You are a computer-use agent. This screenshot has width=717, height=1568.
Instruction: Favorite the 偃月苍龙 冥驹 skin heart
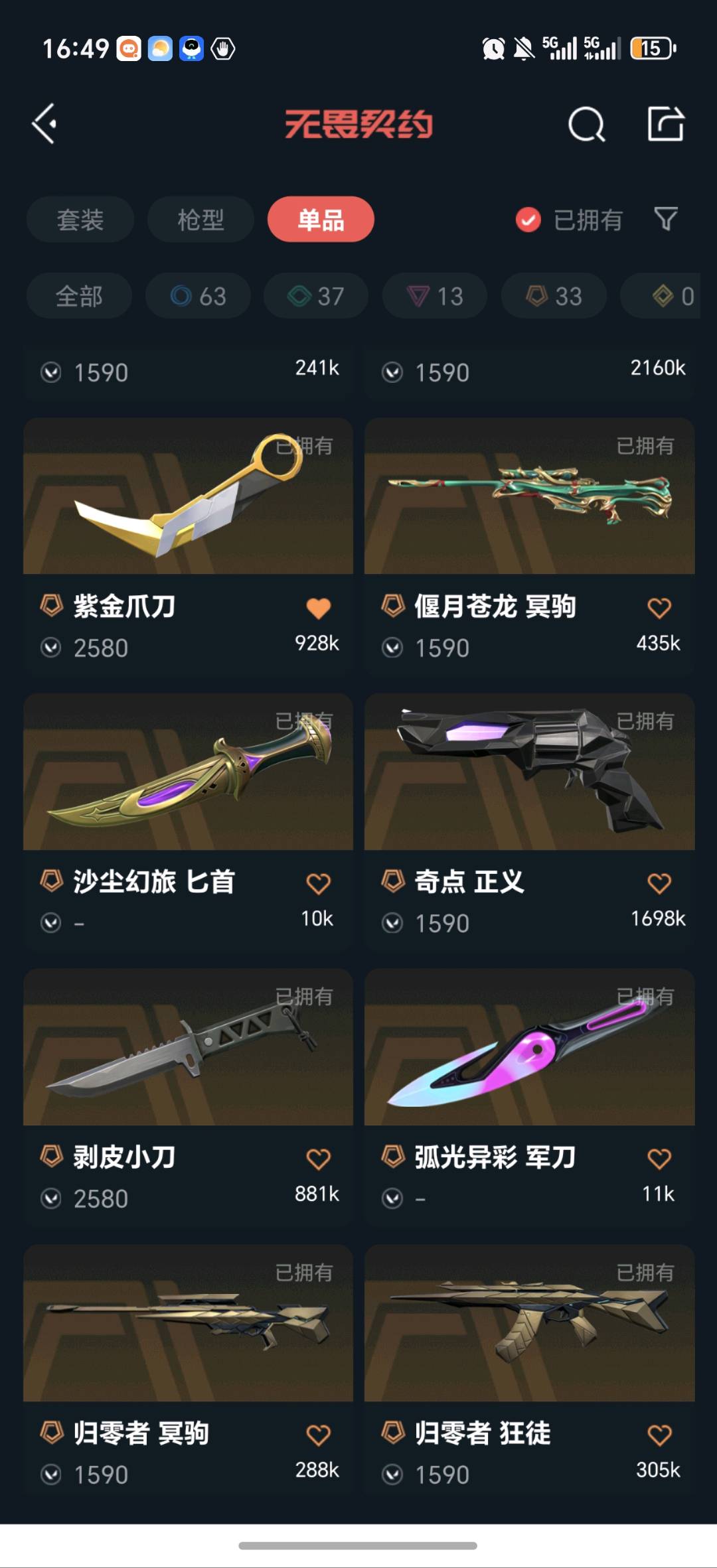click(659, 608)
